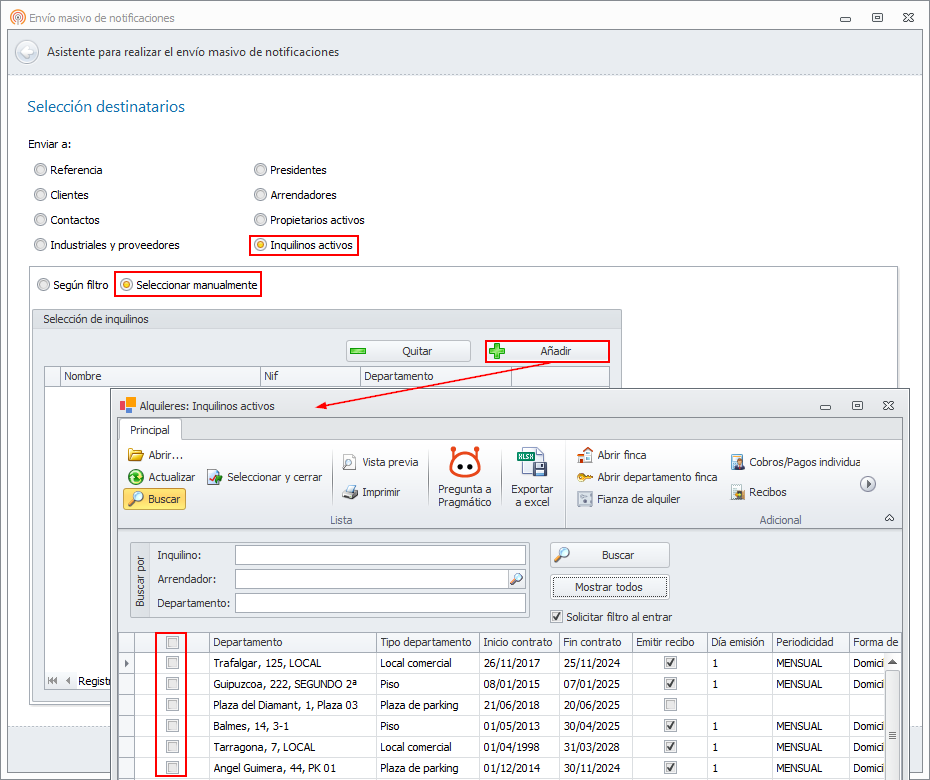
Task: Click into the Inquilino search field
Action: [380, 555]
